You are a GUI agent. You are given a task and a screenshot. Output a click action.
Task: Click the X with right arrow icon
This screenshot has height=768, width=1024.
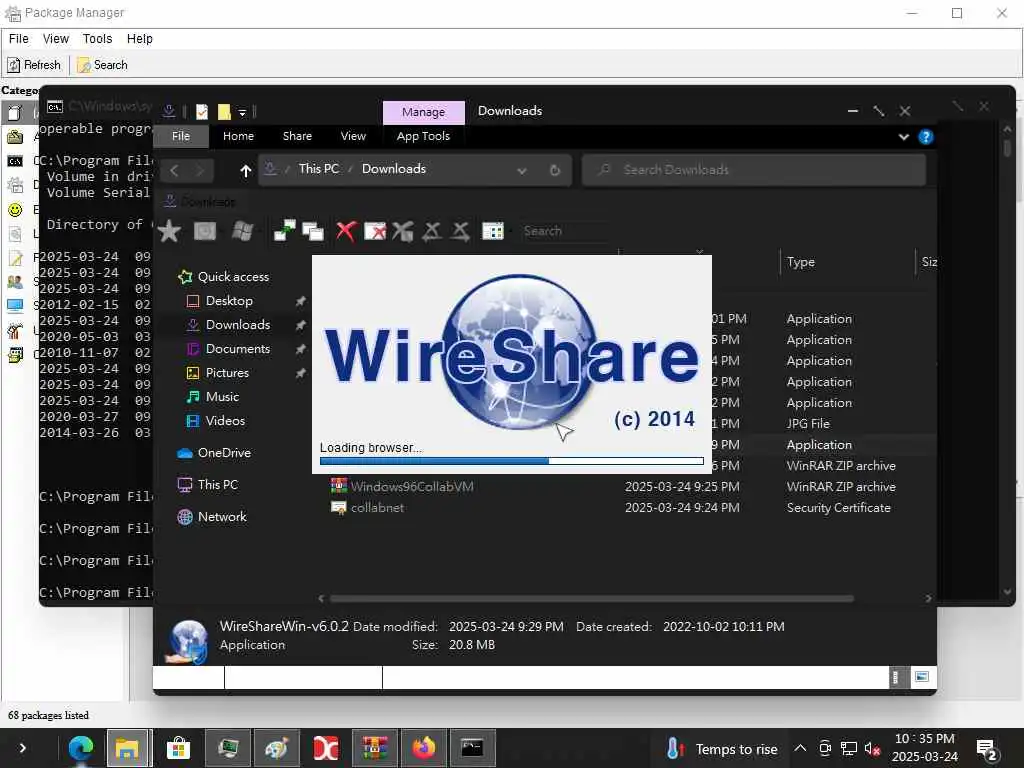(x=460, y=231)
